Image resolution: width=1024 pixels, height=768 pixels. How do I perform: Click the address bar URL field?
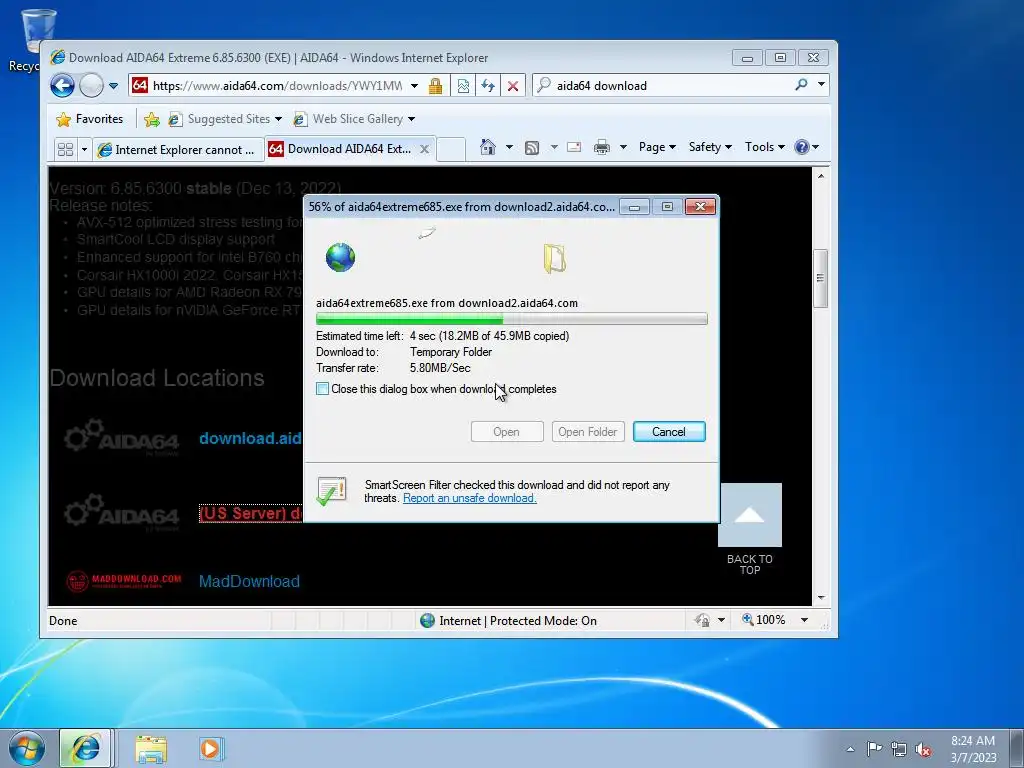click(278, 86)
